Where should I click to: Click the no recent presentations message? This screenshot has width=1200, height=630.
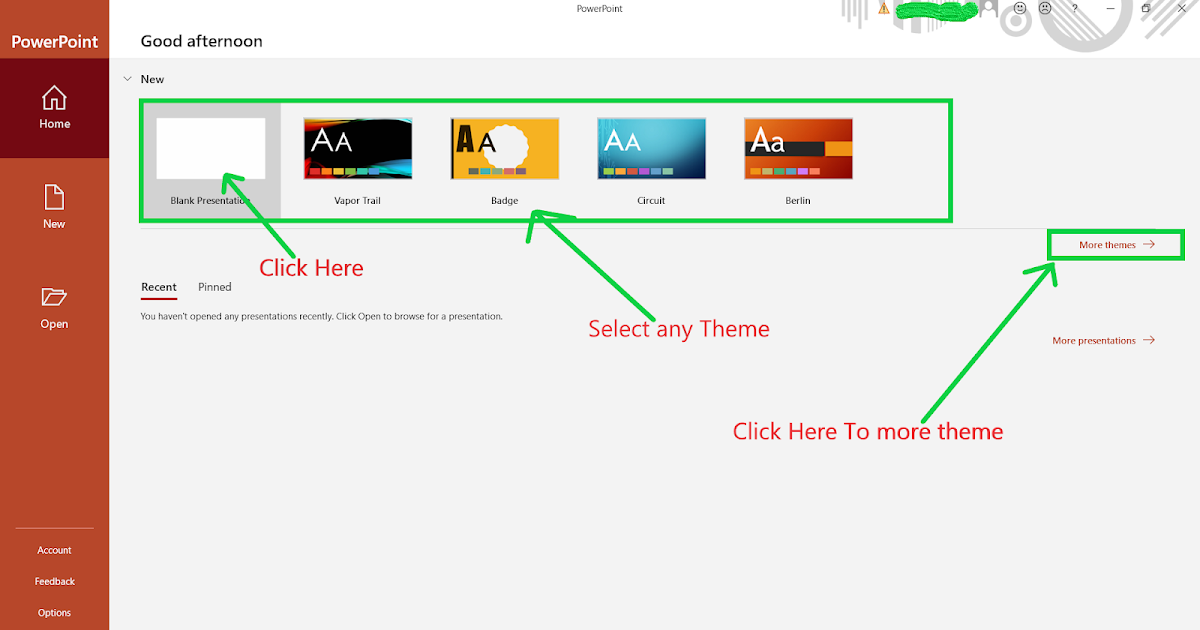321,316
